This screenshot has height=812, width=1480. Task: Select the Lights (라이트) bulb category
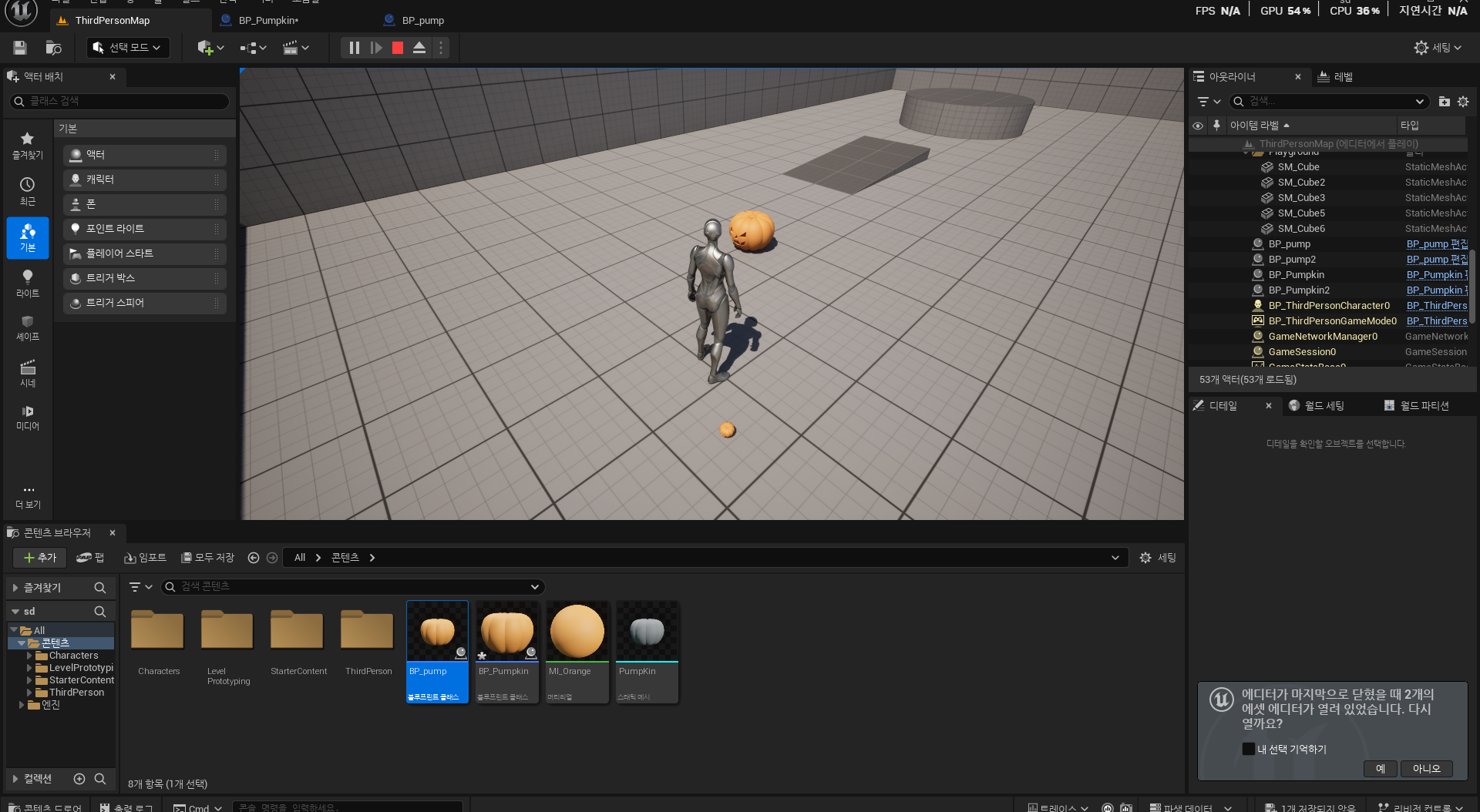[27, 284]
